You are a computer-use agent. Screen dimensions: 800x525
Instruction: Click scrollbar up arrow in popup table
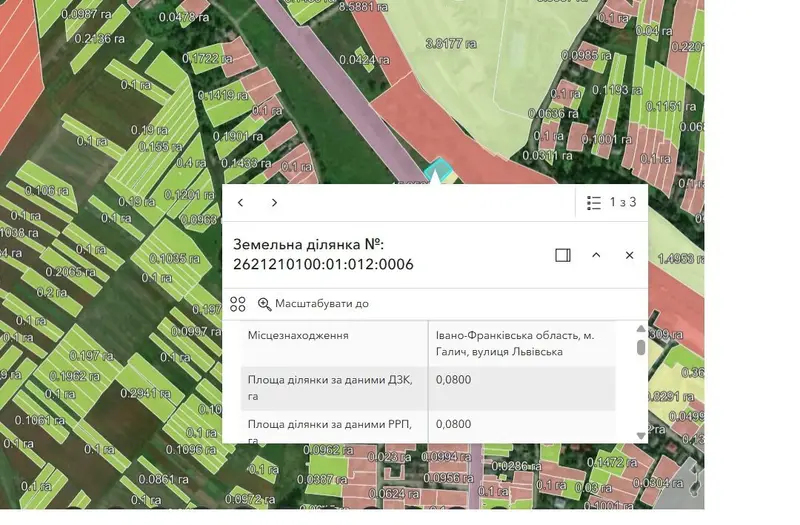pos(641,329)
